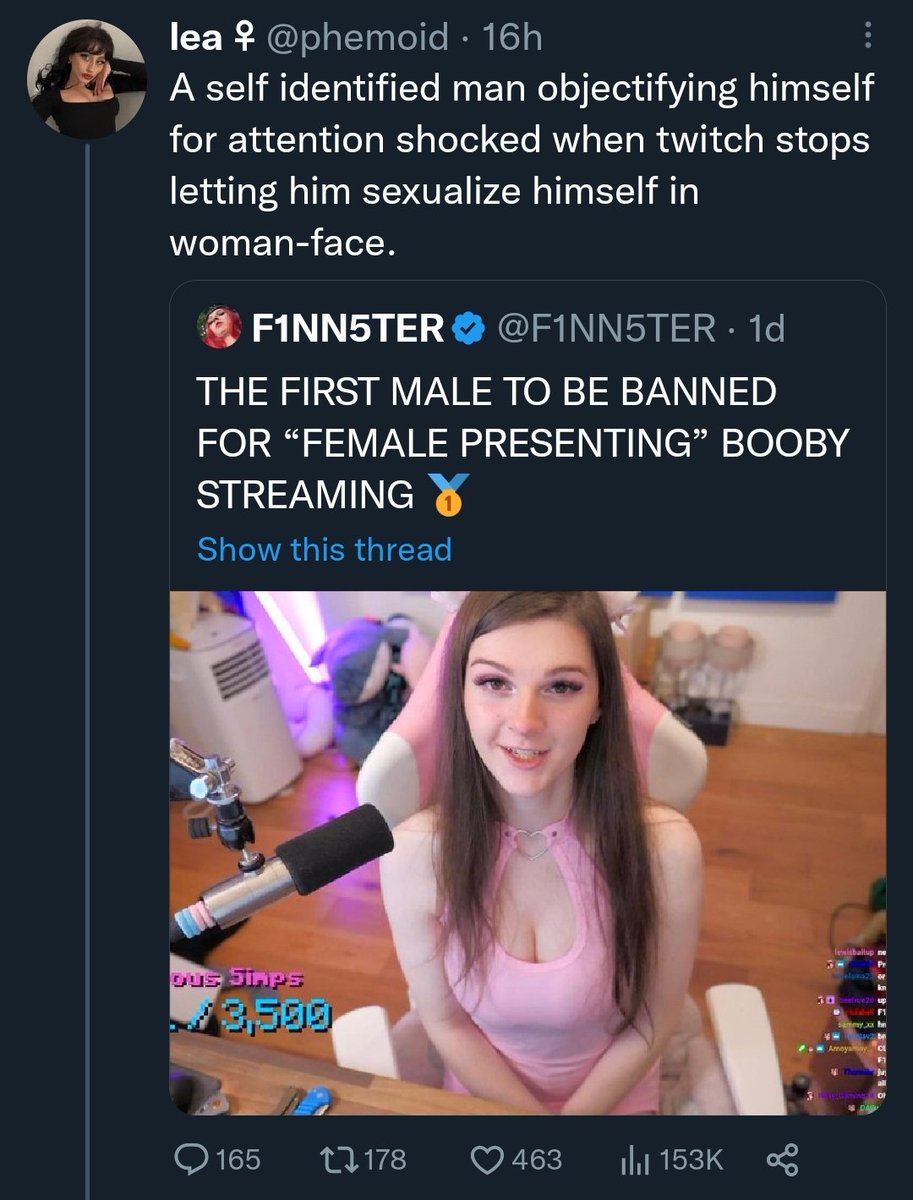Click the F1NN5TER display name
The width and height of the screenshot is (913, 1200).
[349, 328]
